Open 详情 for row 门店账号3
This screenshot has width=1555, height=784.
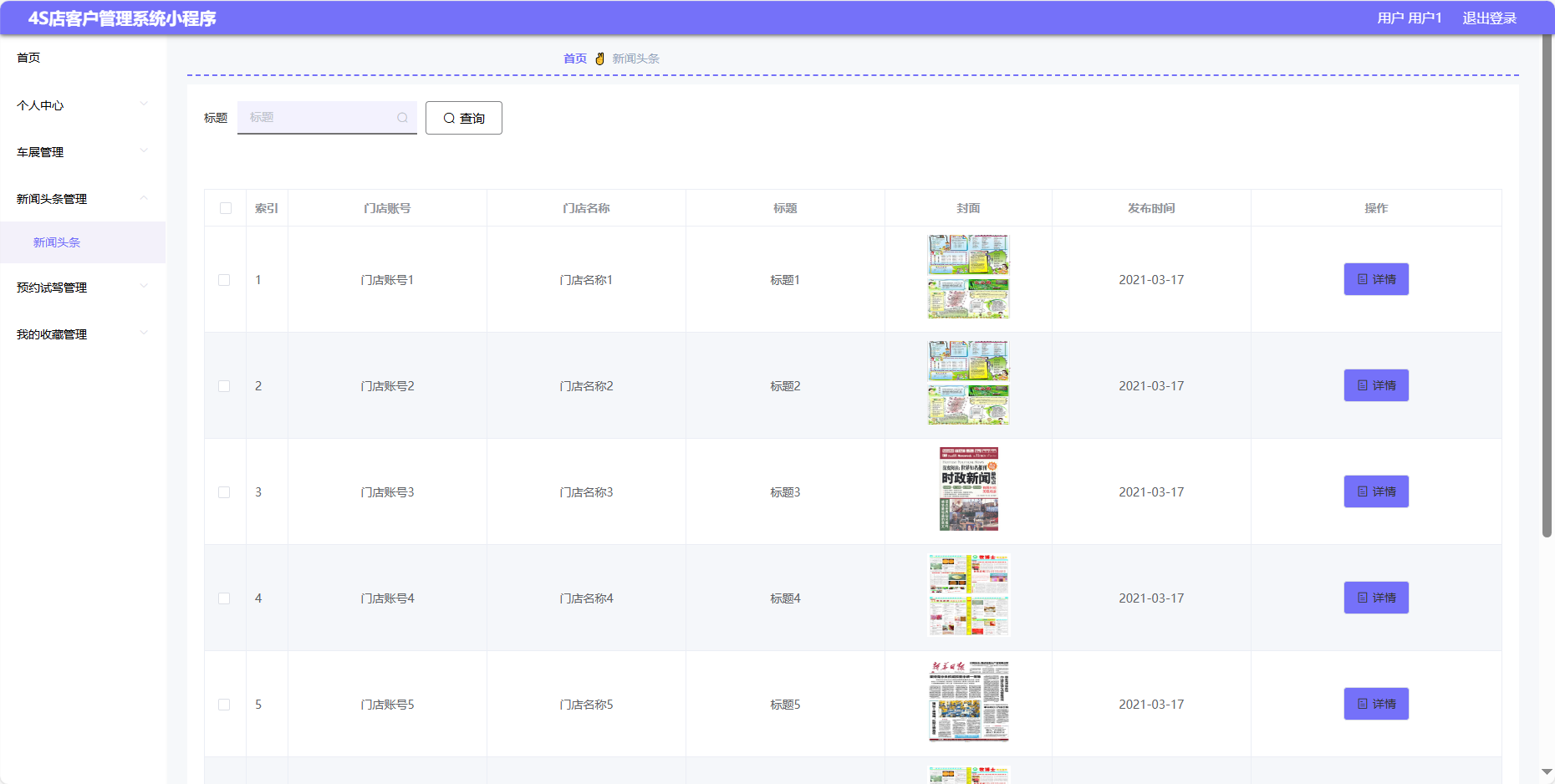1376,491
